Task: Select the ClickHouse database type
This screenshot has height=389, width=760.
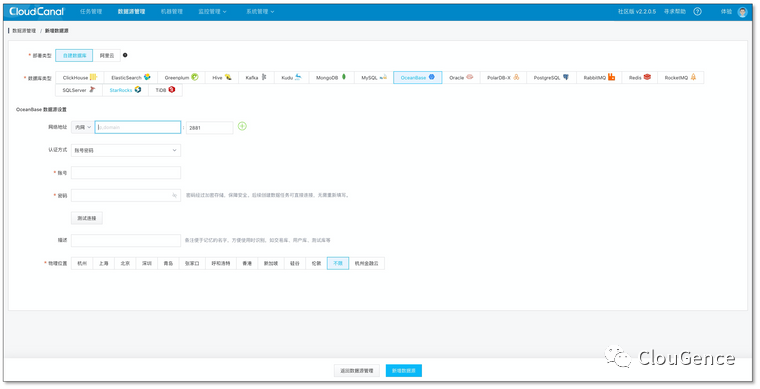Action: [79, 78]
